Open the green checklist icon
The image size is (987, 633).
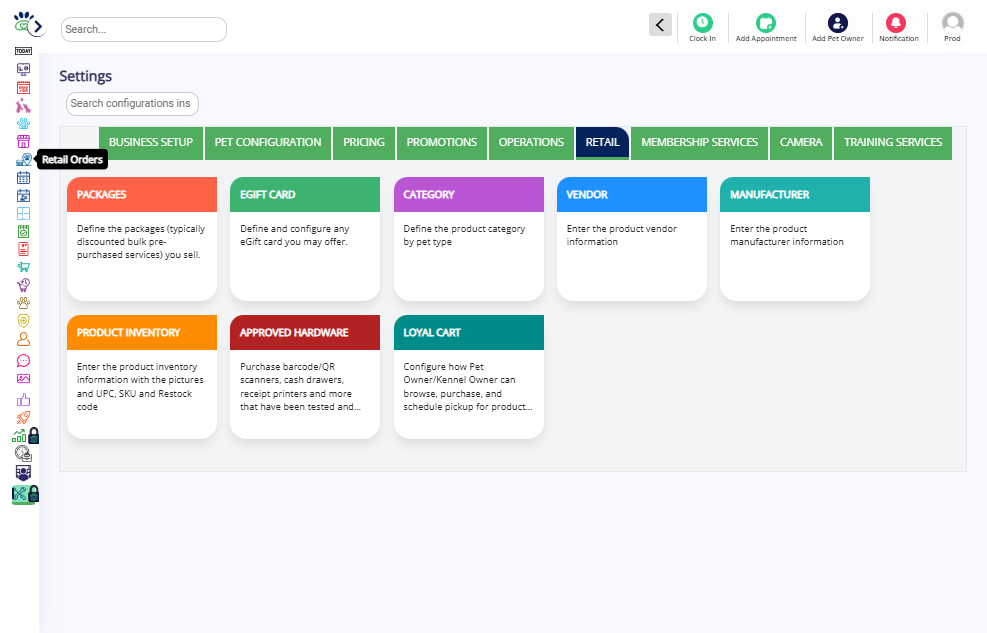click(x=23, y=232)
